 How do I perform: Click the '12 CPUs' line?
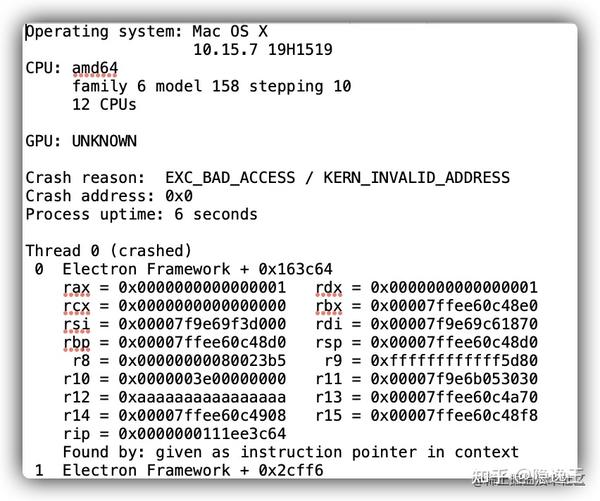pyautogui.click(x=104, y=104)
